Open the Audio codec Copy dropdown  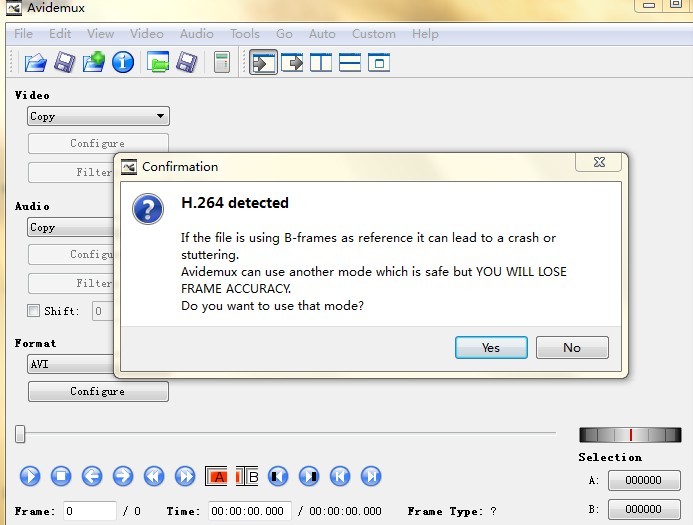[x=71, y=228]
